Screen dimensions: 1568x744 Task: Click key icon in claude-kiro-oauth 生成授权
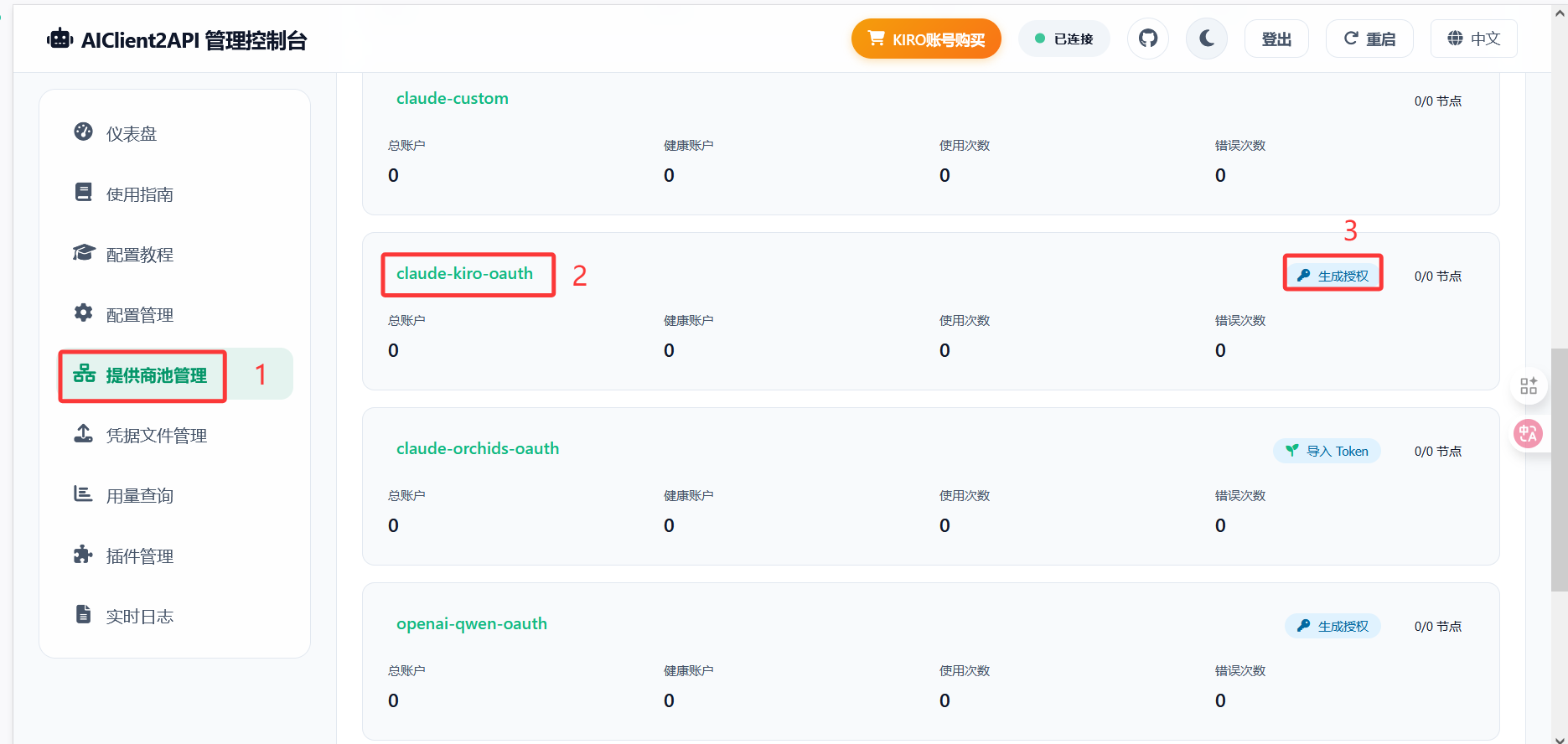click(1303, 275)
